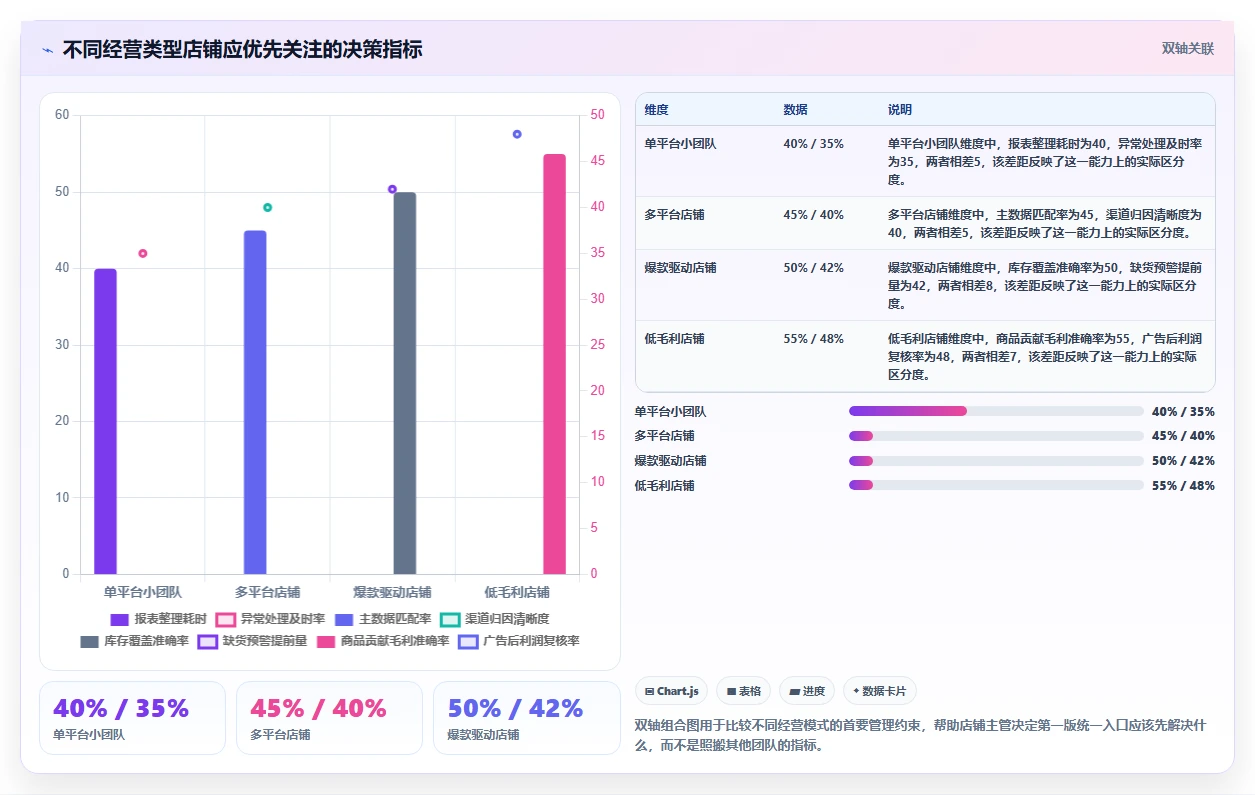Viewport: 1255px width, 795px height.
Task: Click the pink data point above 单平台小团队
Action: click(x=143, y=253)
